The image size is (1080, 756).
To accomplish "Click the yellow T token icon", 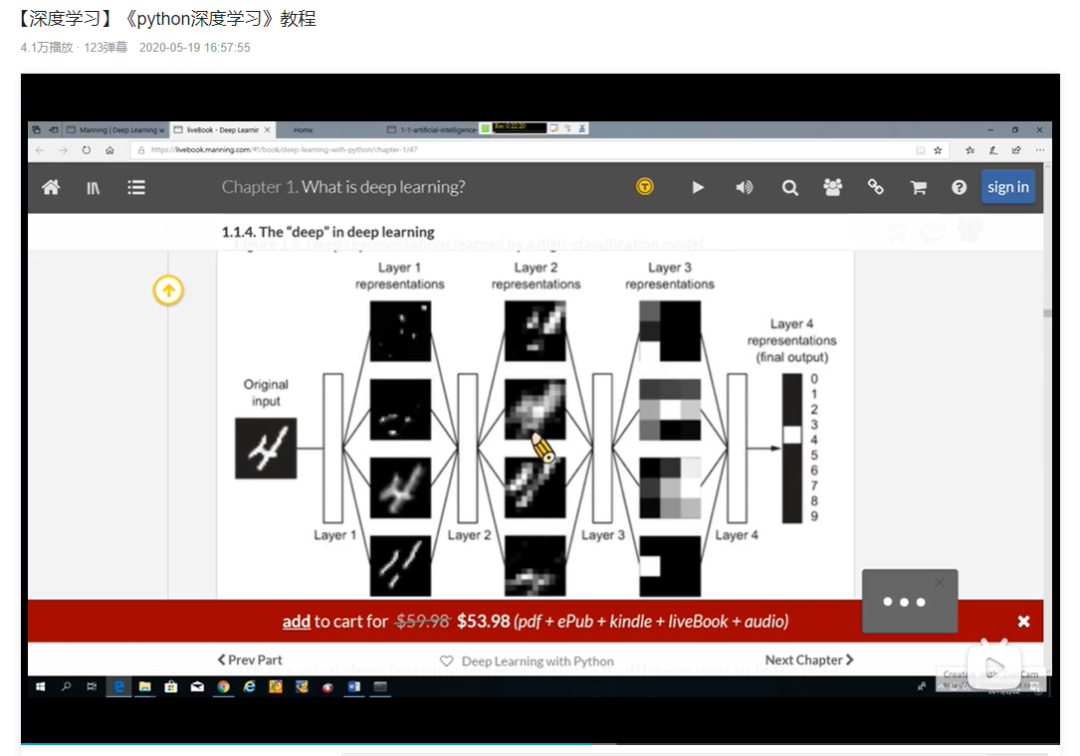I will 645,187.
